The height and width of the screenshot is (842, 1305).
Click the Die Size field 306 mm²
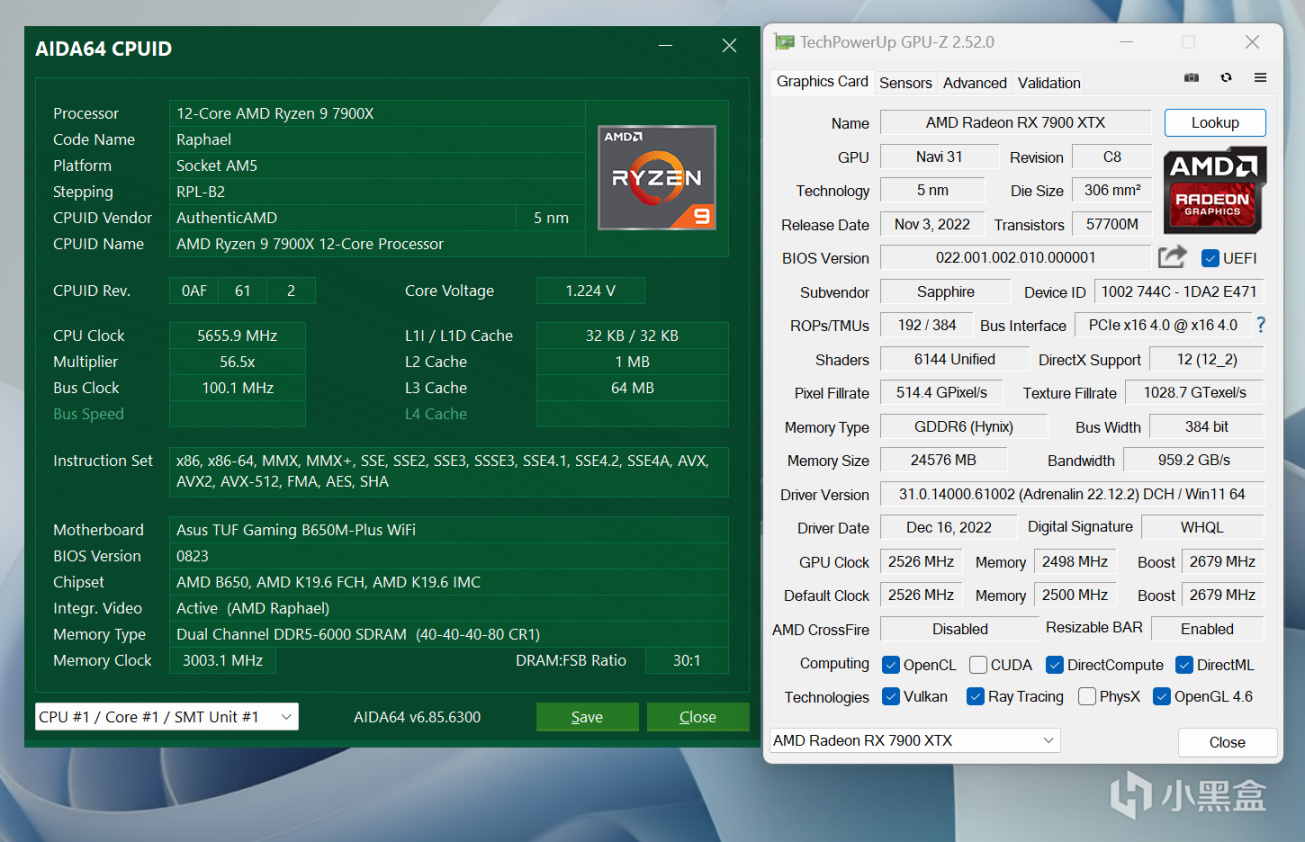click(x=1111, y=190)
